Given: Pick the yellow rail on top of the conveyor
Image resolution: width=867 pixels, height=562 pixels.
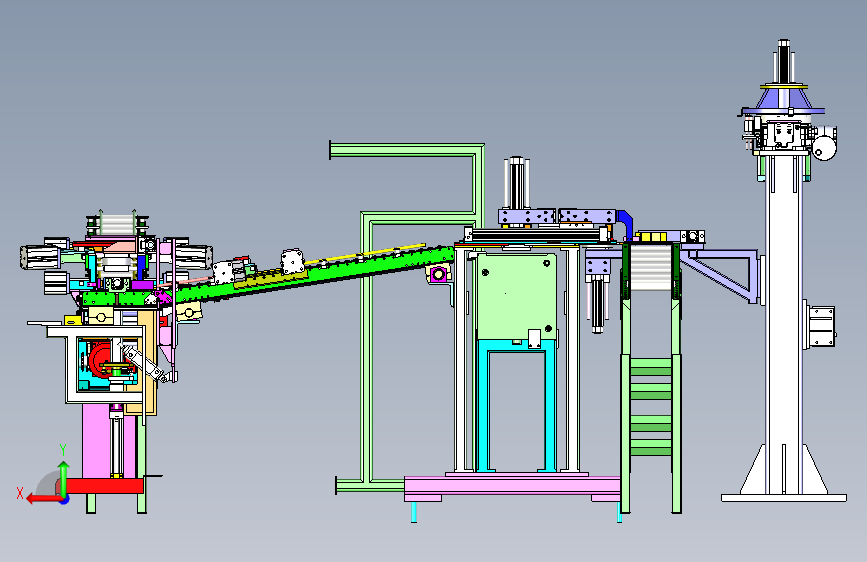Looking at the screenshot, I should tap(365, 253).
